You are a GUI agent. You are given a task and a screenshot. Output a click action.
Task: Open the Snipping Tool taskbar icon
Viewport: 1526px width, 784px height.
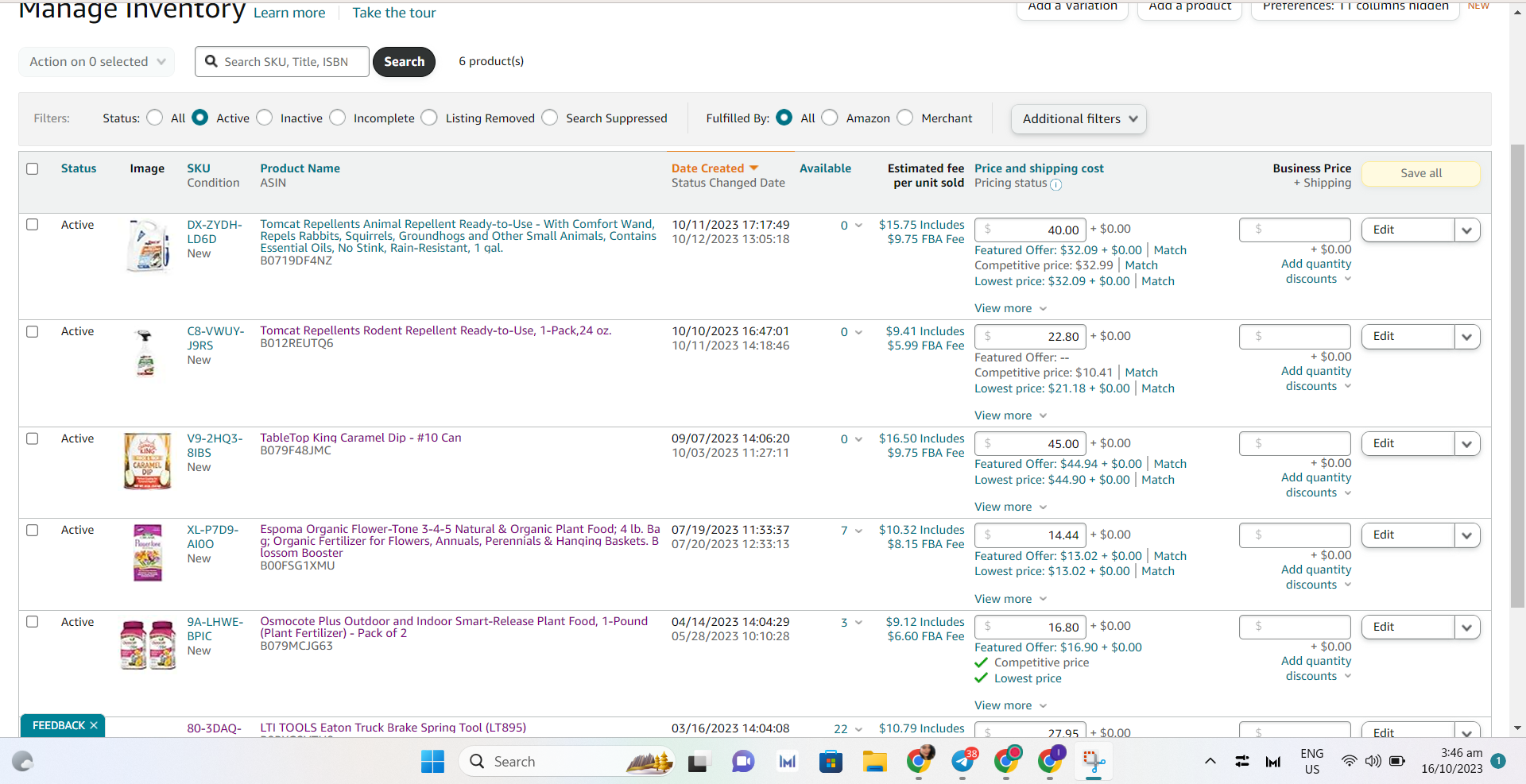1094,762
